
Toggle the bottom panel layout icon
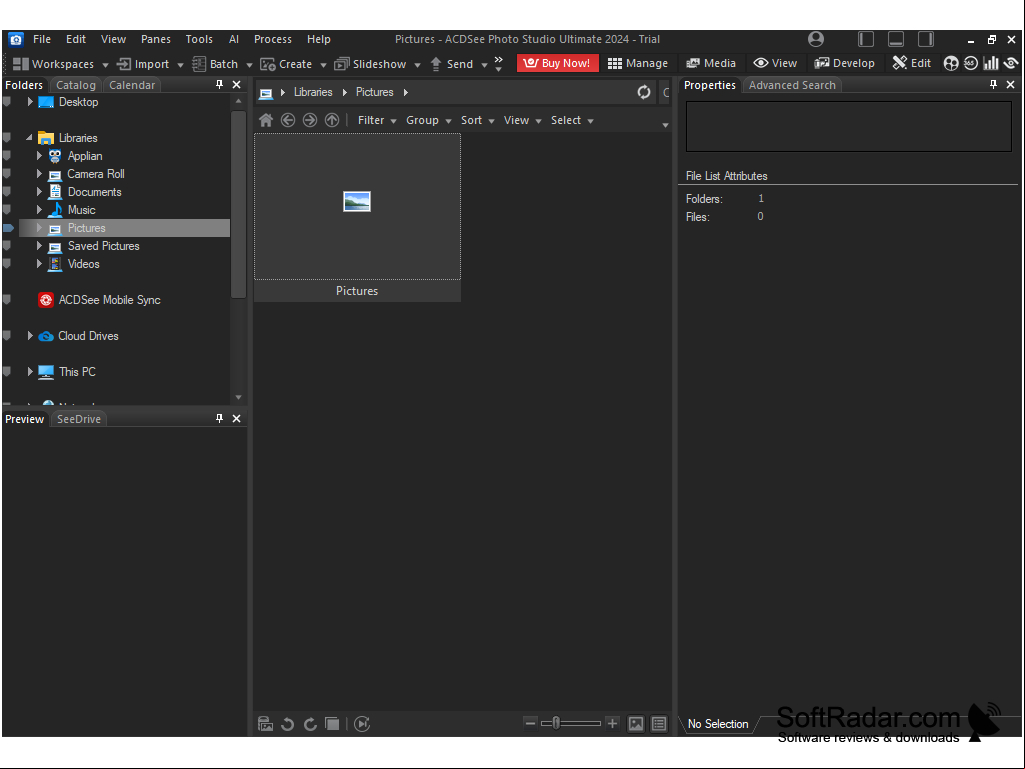tap(896, 39)
